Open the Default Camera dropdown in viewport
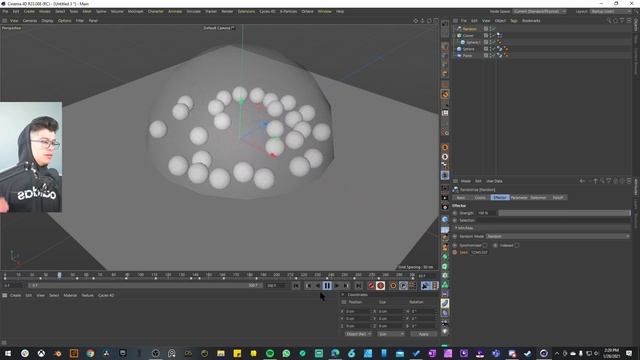Image resolution: width=640 pixels, height=360 pixels. pos(219,28)
